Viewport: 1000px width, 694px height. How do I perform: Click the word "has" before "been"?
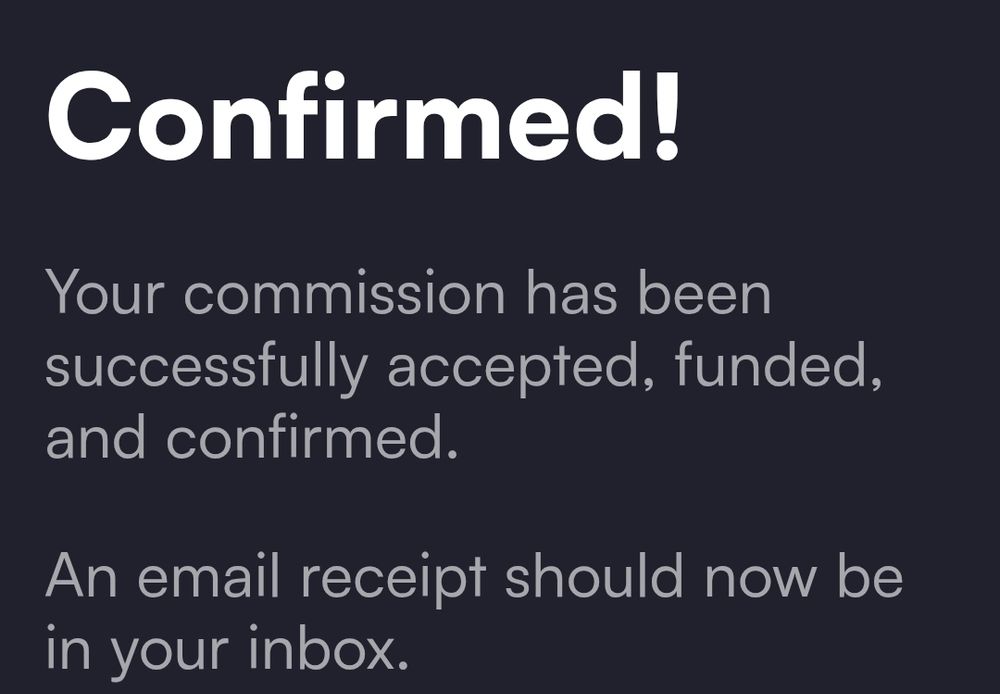pos(572,293)
